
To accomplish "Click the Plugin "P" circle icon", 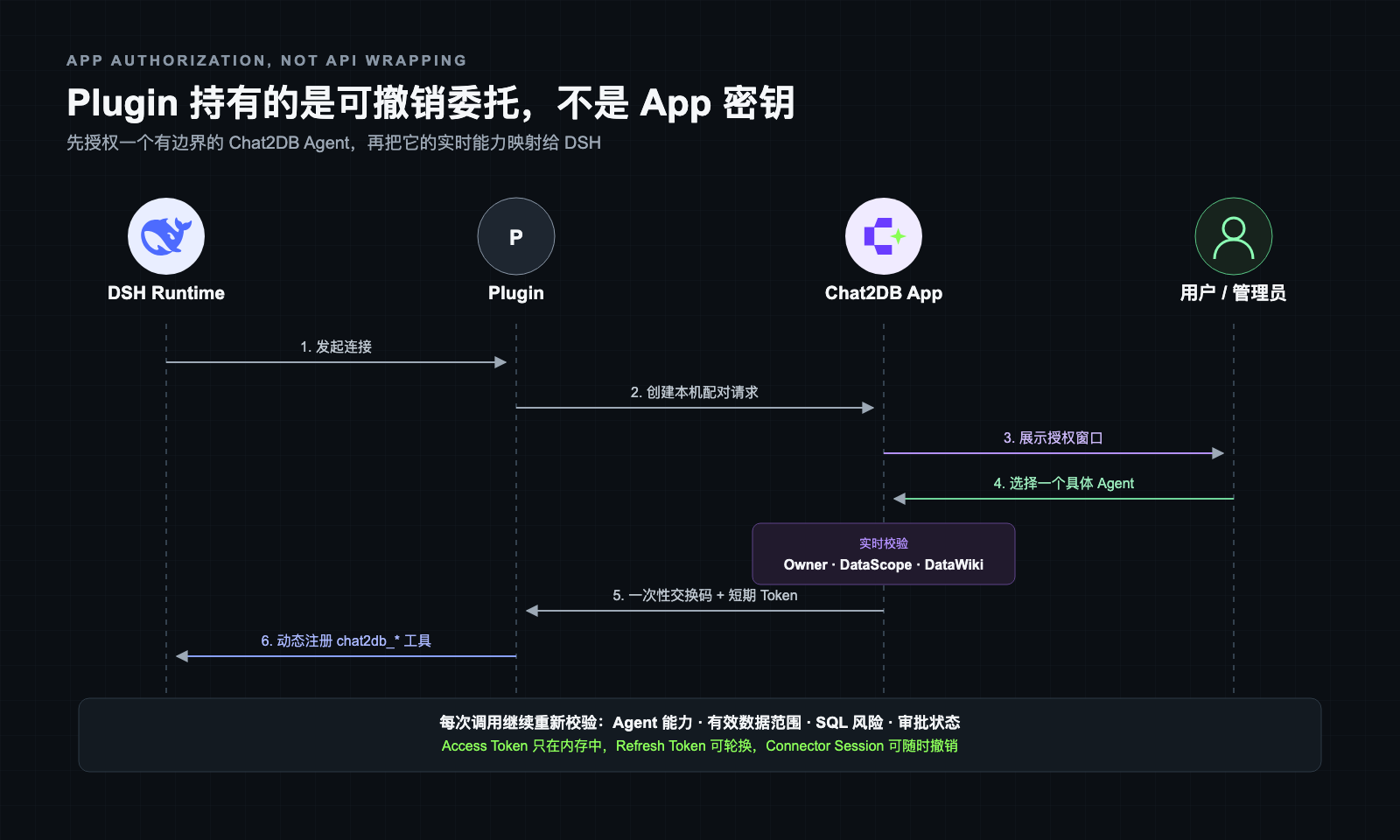I will tap(516, 236).
